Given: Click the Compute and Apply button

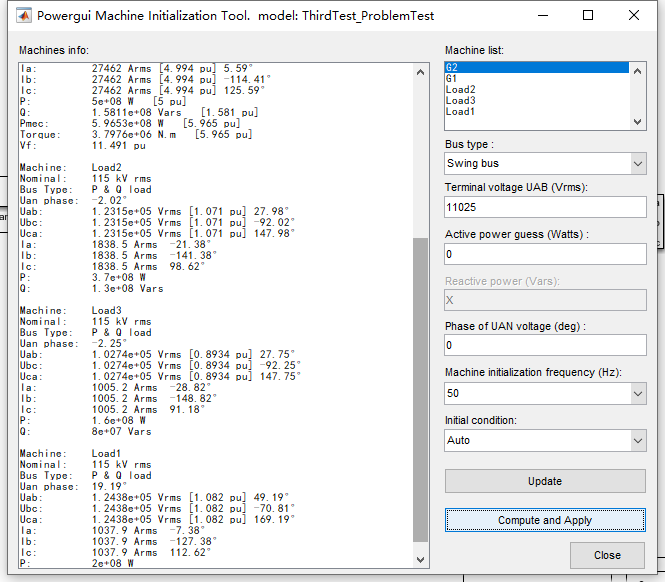Looking at the screenshot, I should [x=545, y=520].
